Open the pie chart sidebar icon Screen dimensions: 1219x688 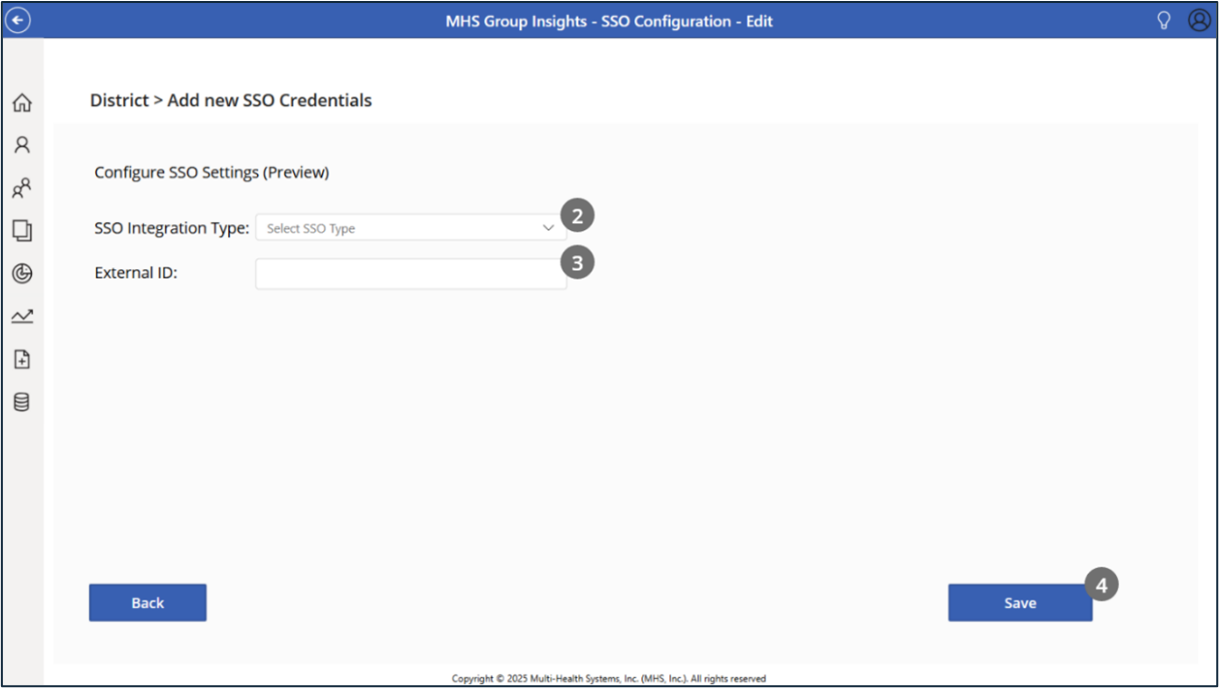pyautogui.click(x=21, y=273)
